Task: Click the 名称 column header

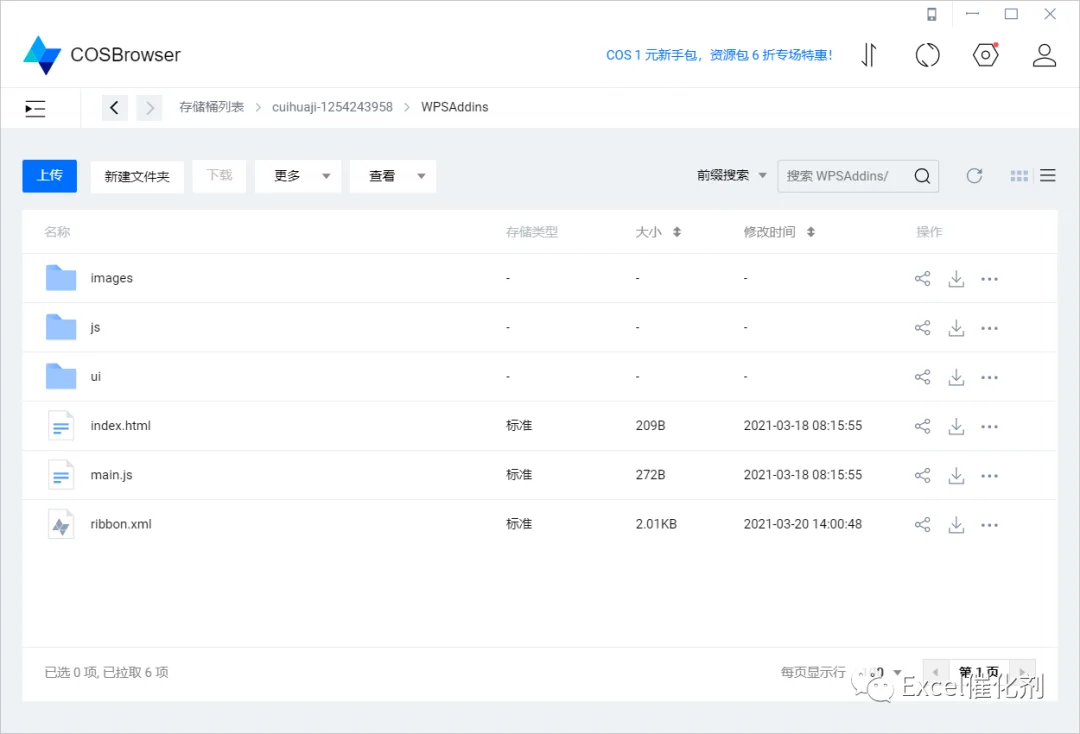Action: pyautogui.click(x=57, y=232)
